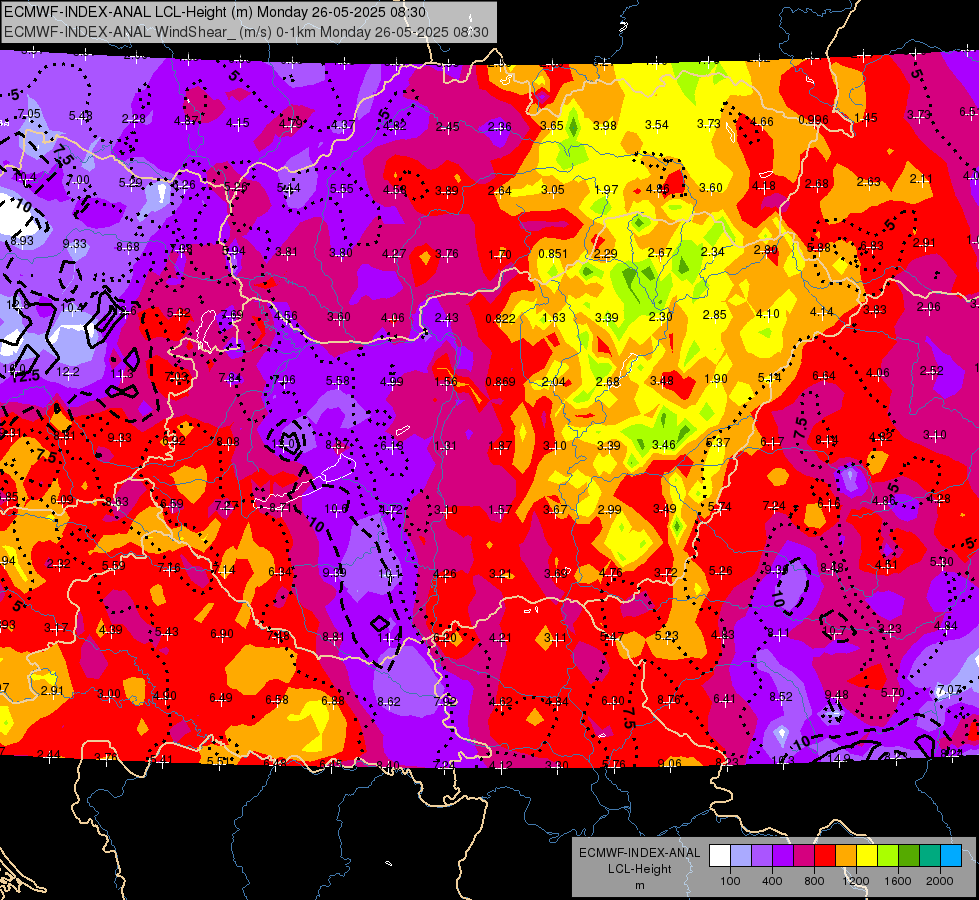Screen dimensions: 979x900
Task: Click the grid value 3.46
Action: tap(664, 445)
